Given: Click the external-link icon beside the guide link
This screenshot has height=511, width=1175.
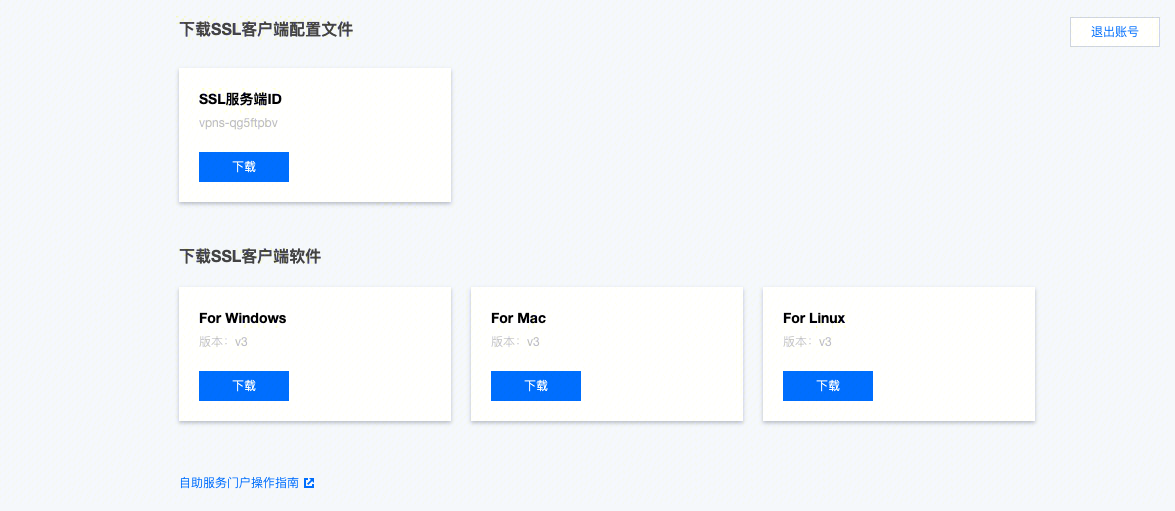Looking at the screenshot, I should click(309, 483).
